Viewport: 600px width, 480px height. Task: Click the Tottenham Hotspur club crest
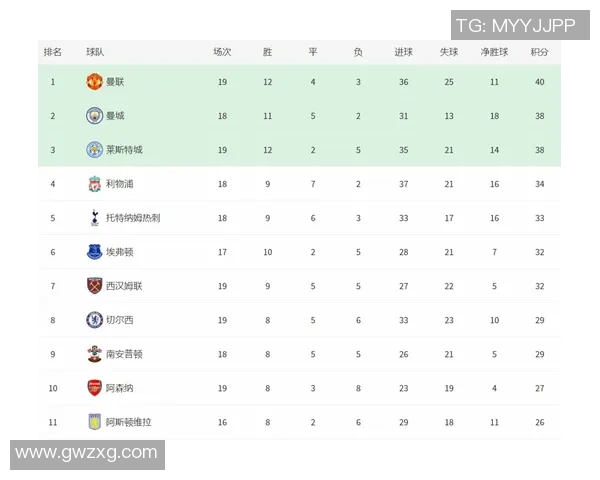point(95,218)
